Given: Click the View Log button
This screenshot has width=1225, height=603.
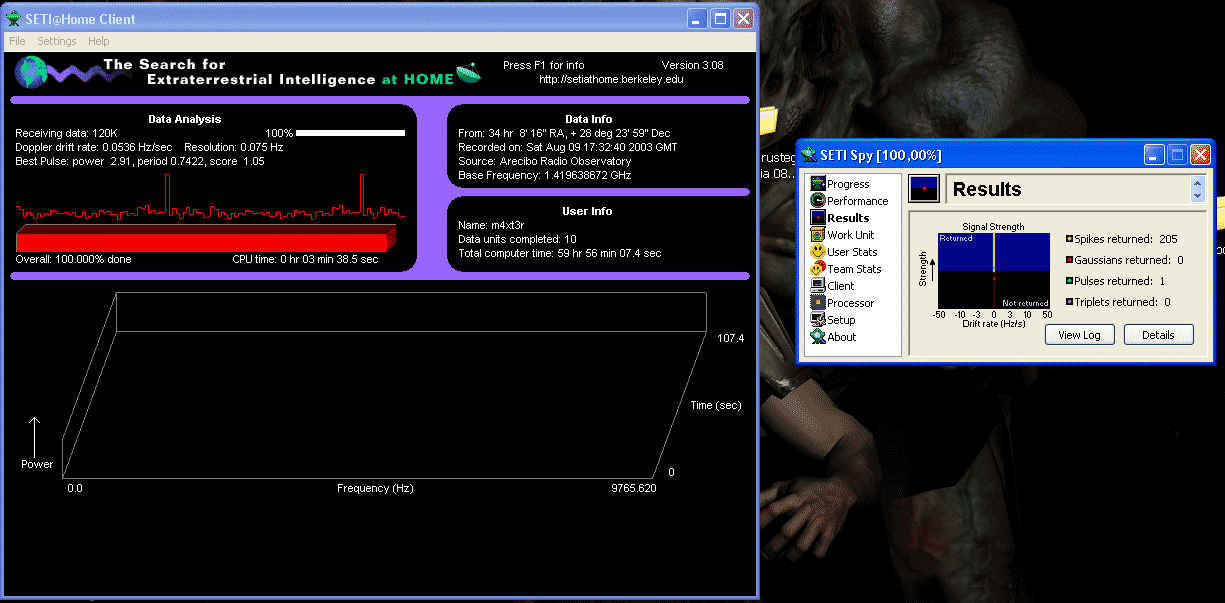Looking at the screenshot, I should 1079,335.
